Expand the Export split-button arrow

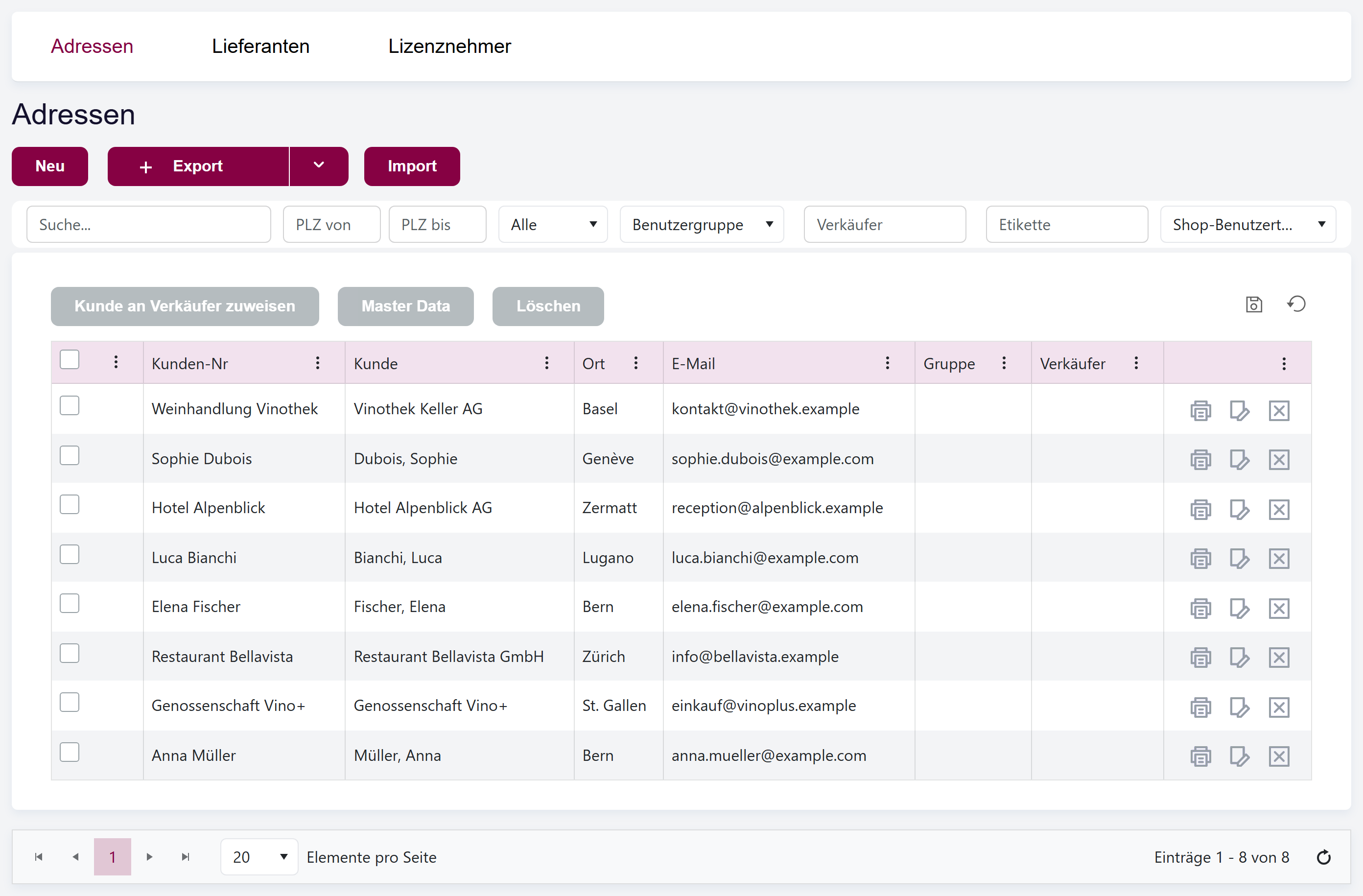pos(319,166)
